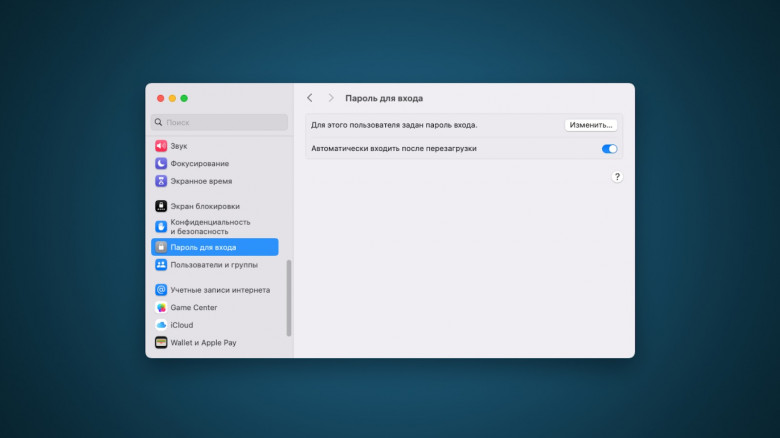Choose Экран блокировки in the sidebar list
780x438 pixels.
205,206
